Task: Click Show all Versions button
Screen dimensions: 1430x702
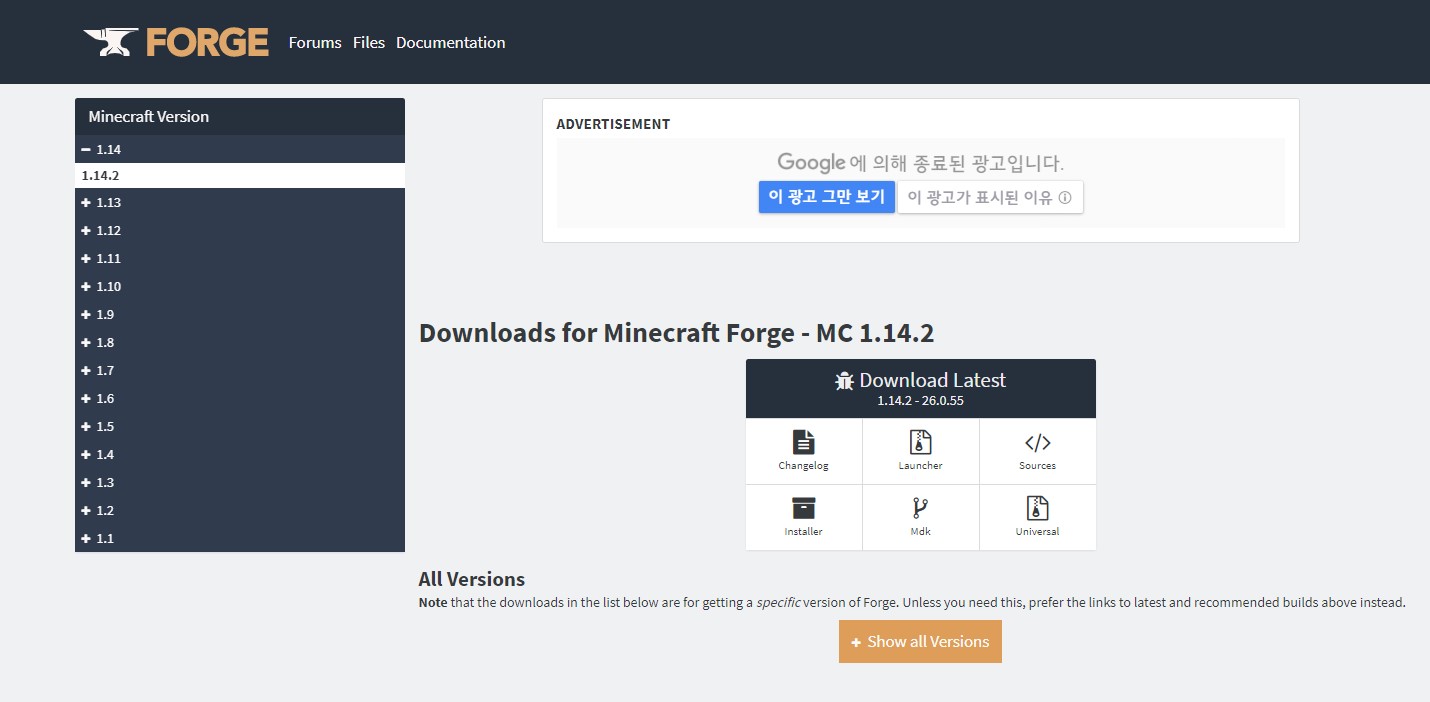Action: pyautogui.click(x=920, y=642)
